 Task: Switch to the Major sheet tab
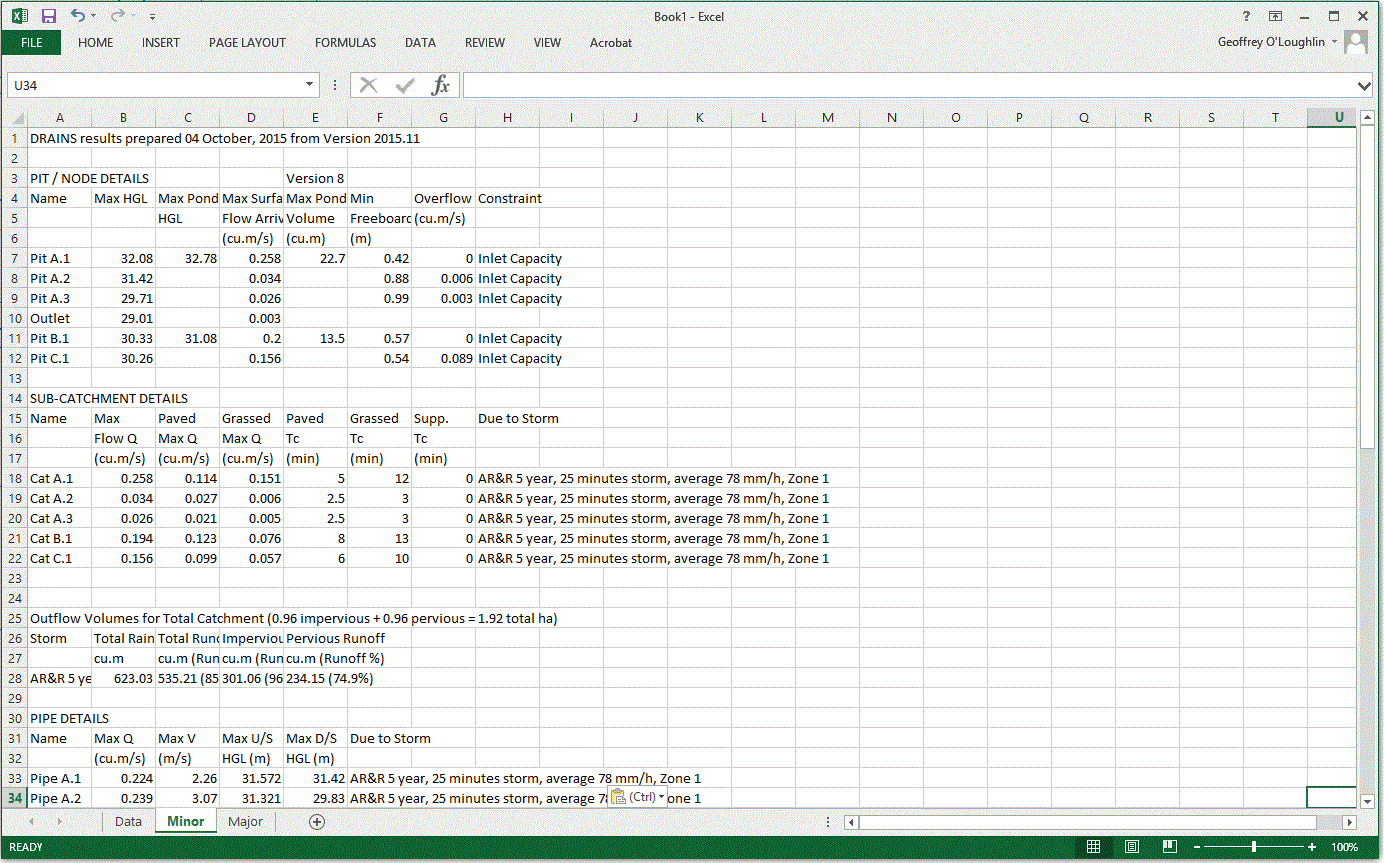click(x=245, y=821)
